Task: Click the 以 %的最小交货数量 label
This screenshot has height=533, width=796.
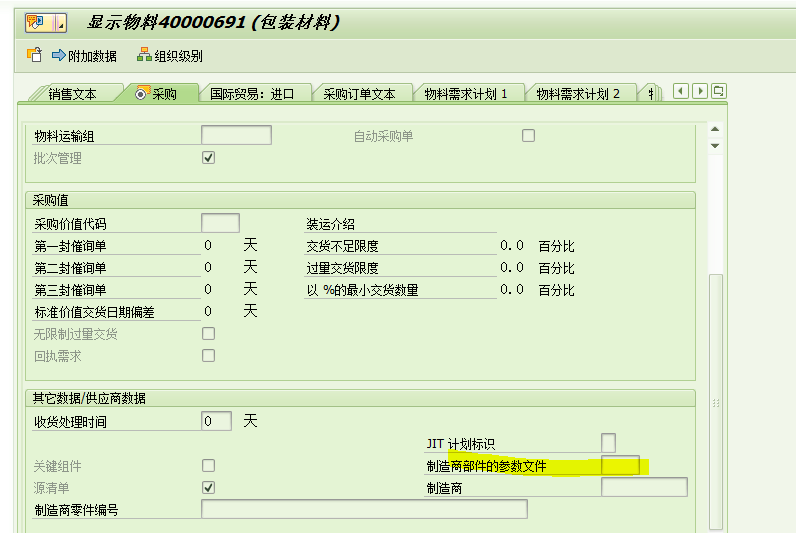Action: point(362,290)
